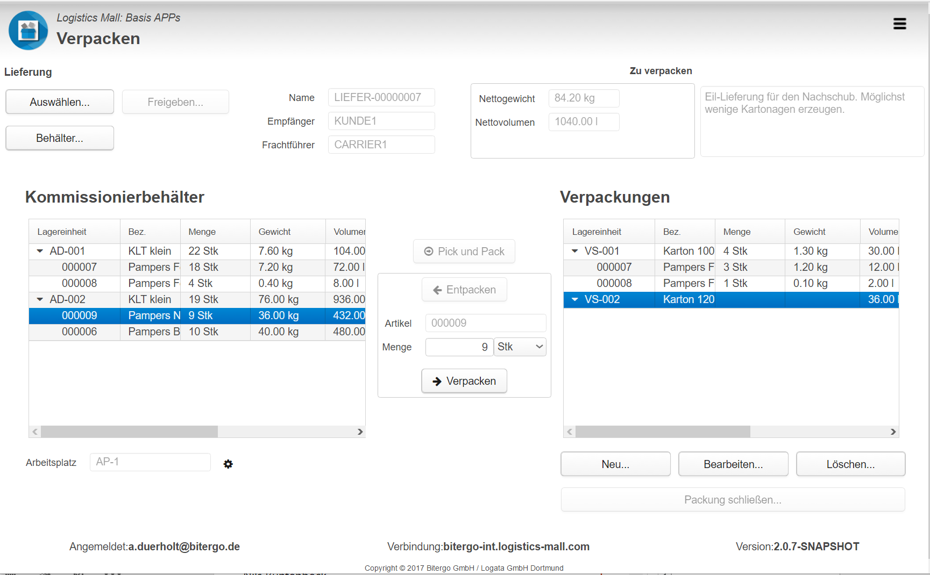Collapse the VS-001 tree node
Image resolution: width=930 pixels, height=575 pixels.
pyautogui.click(x=575, y=251)
